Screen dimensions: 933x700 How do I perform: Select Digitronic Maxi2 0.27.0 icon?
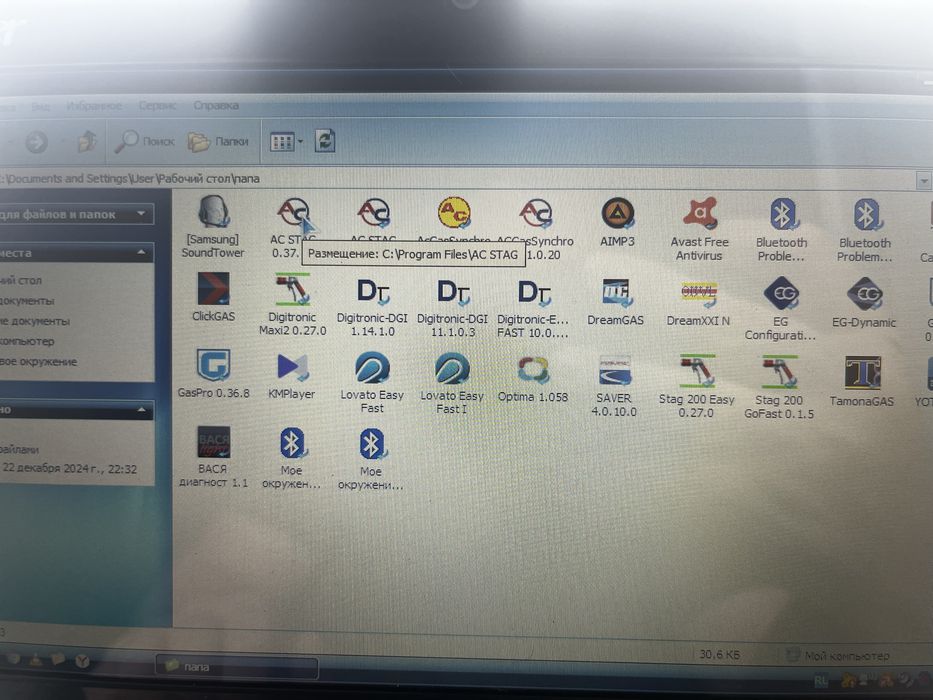point(292,304)
